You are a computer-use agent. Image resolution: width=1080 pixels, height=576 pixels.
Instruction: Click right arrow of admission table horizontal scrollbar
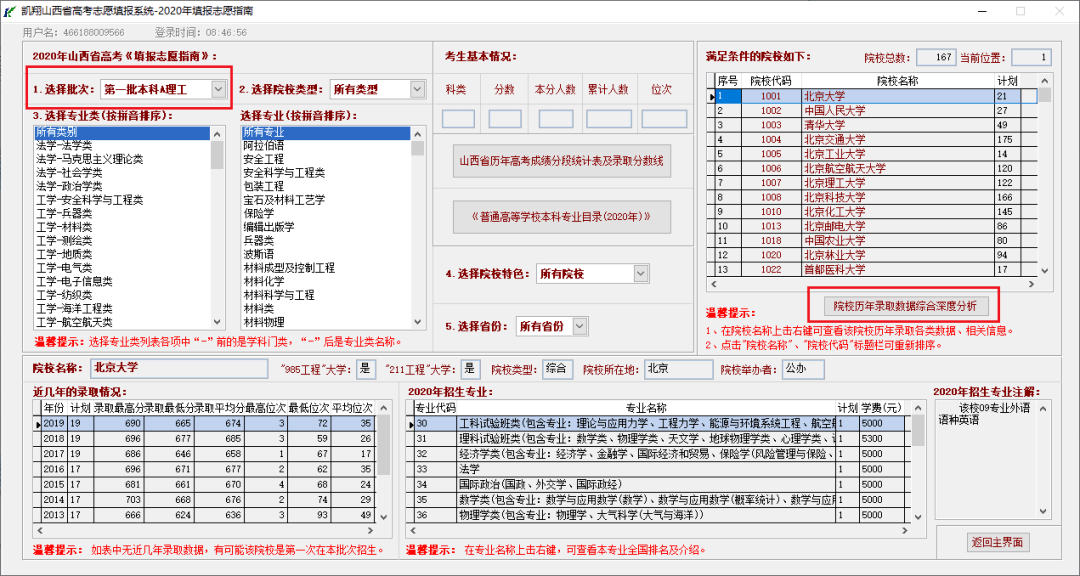click(371, 531)
